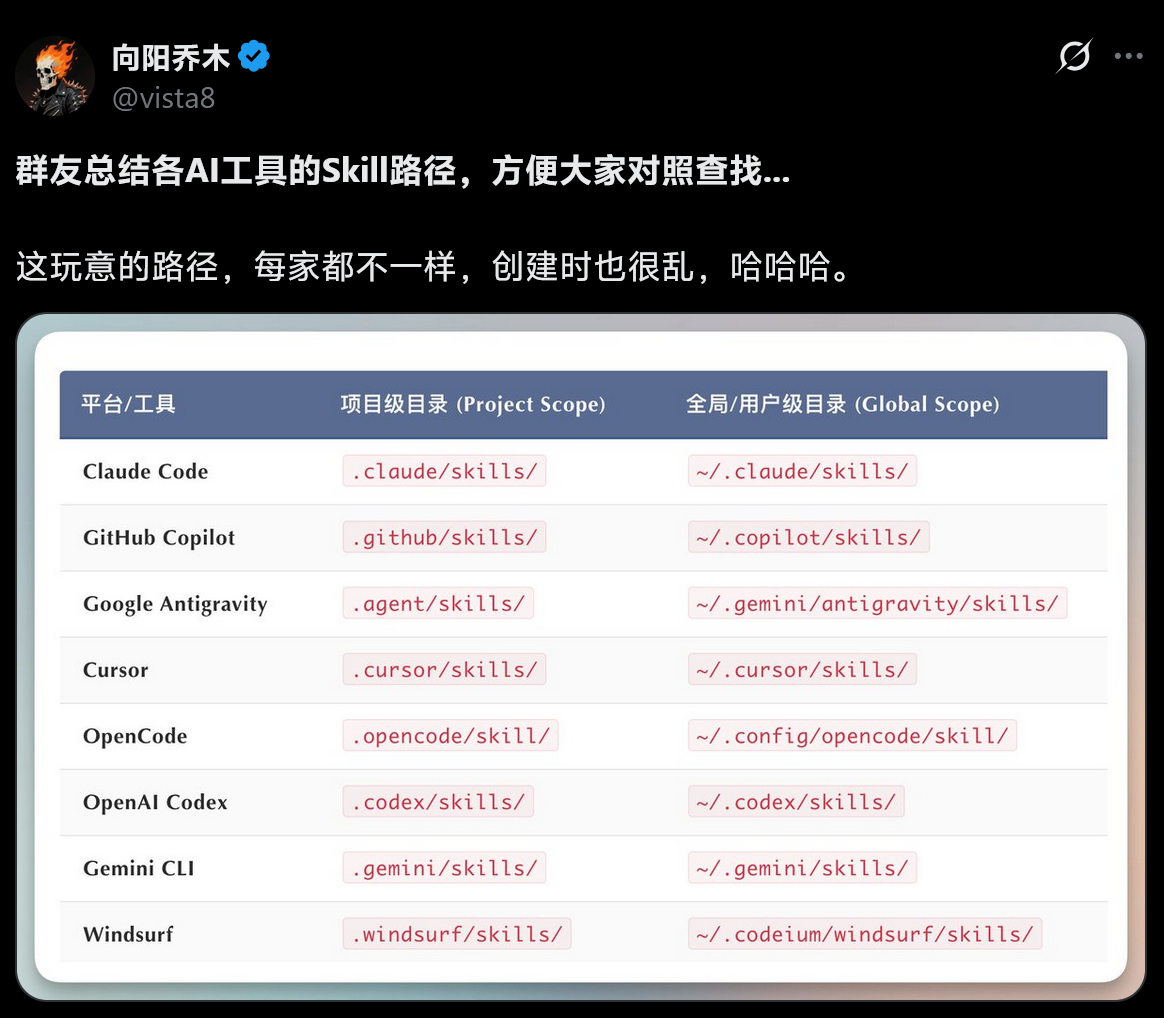Select the .claude/skills/ path for Claude Code
This screenshot has width=1164, height=1018.
[x=444, y=471]
